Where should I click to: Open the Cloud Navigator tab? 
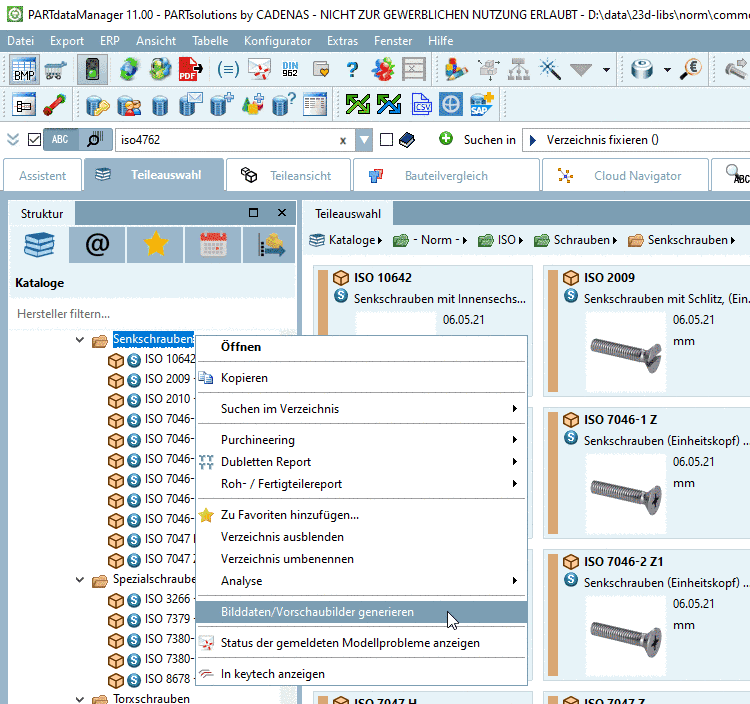click(x=625, y=176)
